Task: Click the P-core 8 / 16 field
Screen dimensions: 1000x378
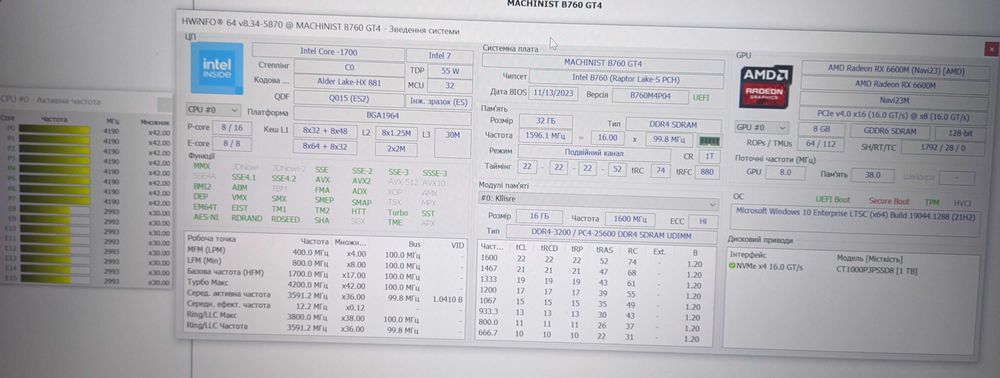Action: coord(232,127)
